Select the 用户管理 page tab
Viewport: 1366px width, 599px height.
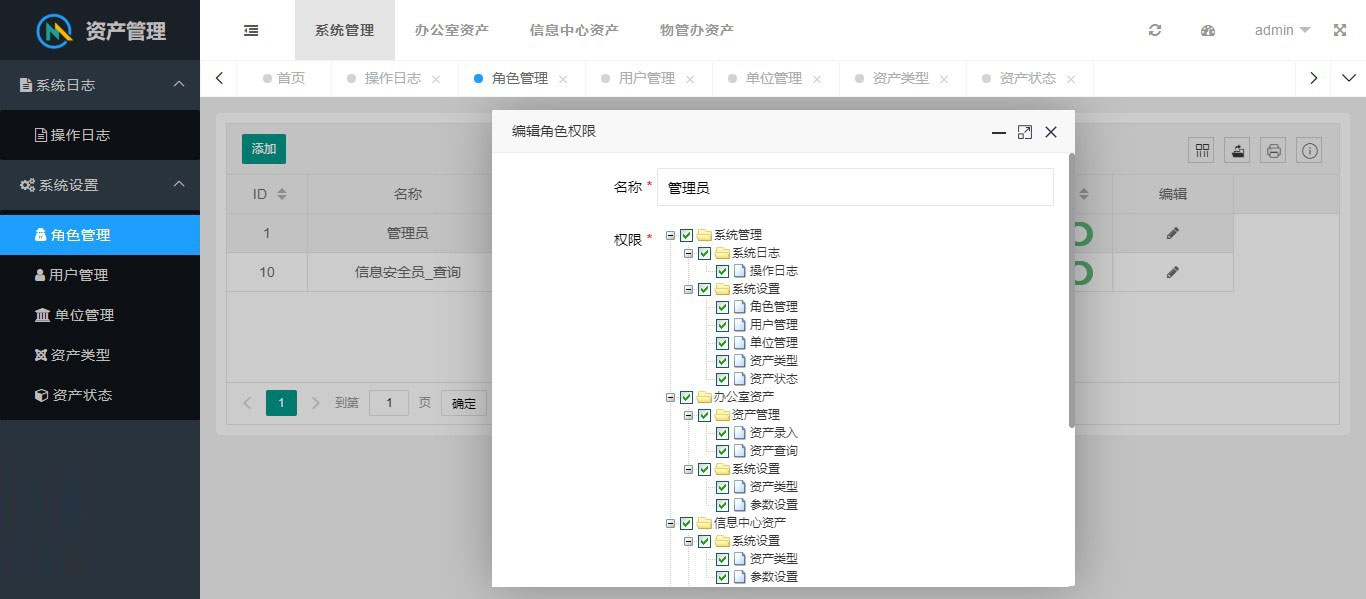pyautogui.click(x=646, y=78)
